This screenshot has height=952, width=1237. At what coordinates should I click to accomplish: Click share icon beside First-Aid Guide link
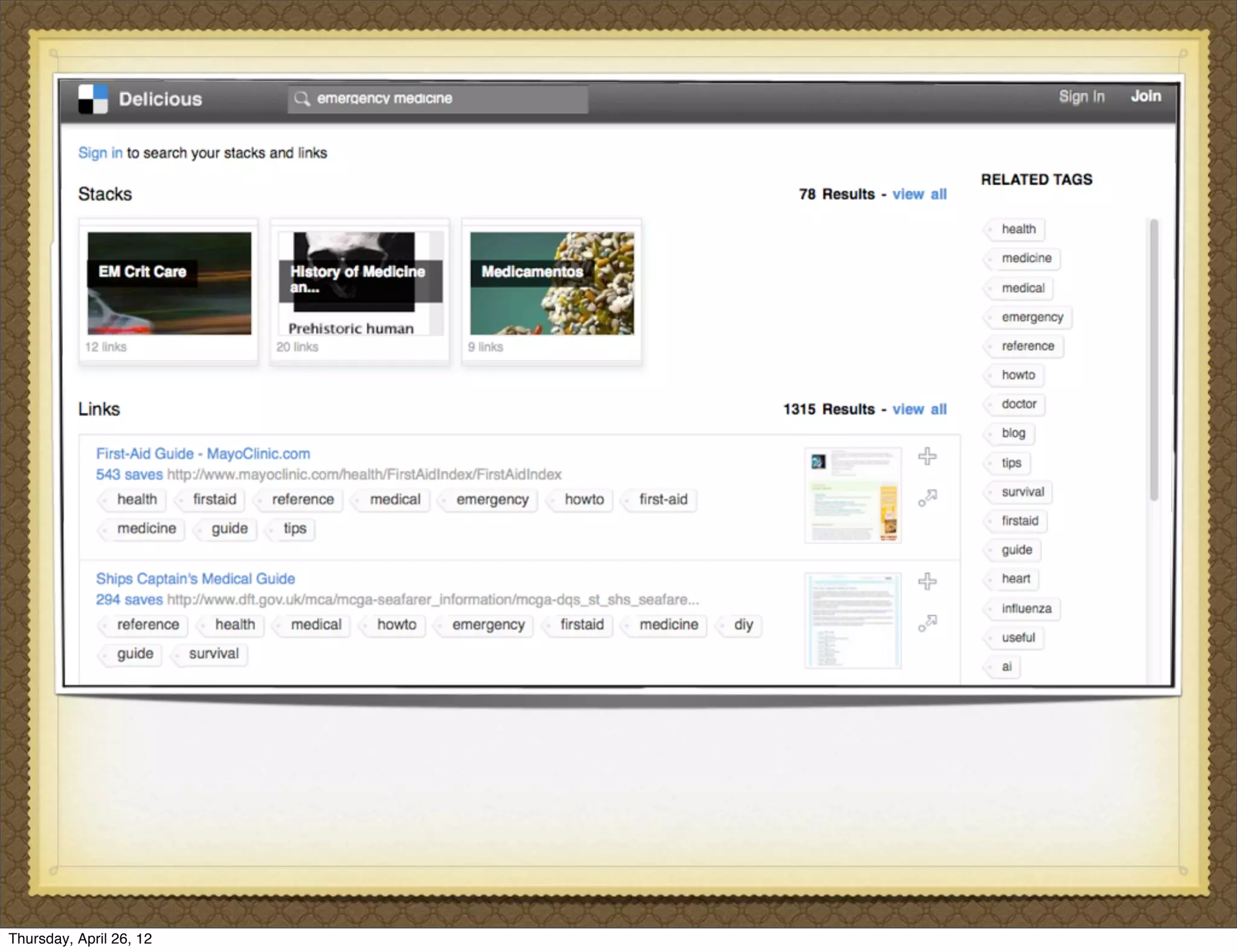[x=927, y=498]
